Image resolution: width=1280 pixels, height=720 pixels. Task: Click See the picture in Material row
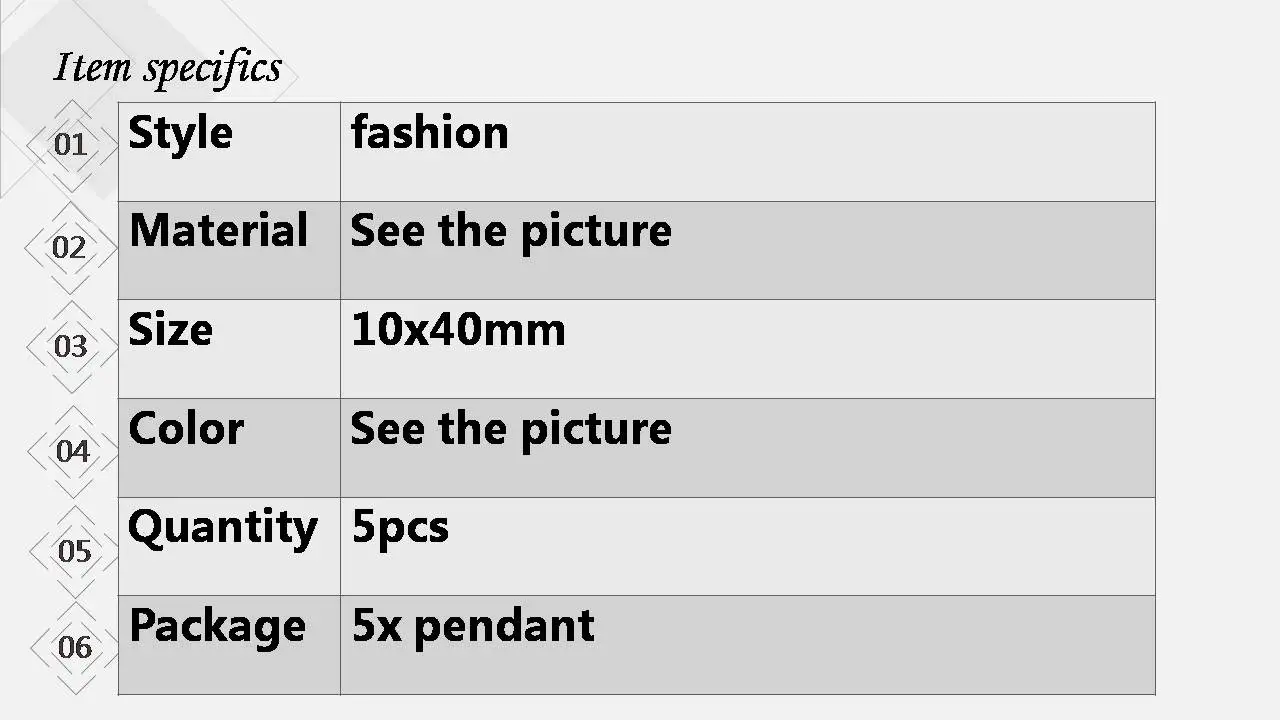[511, 231]
